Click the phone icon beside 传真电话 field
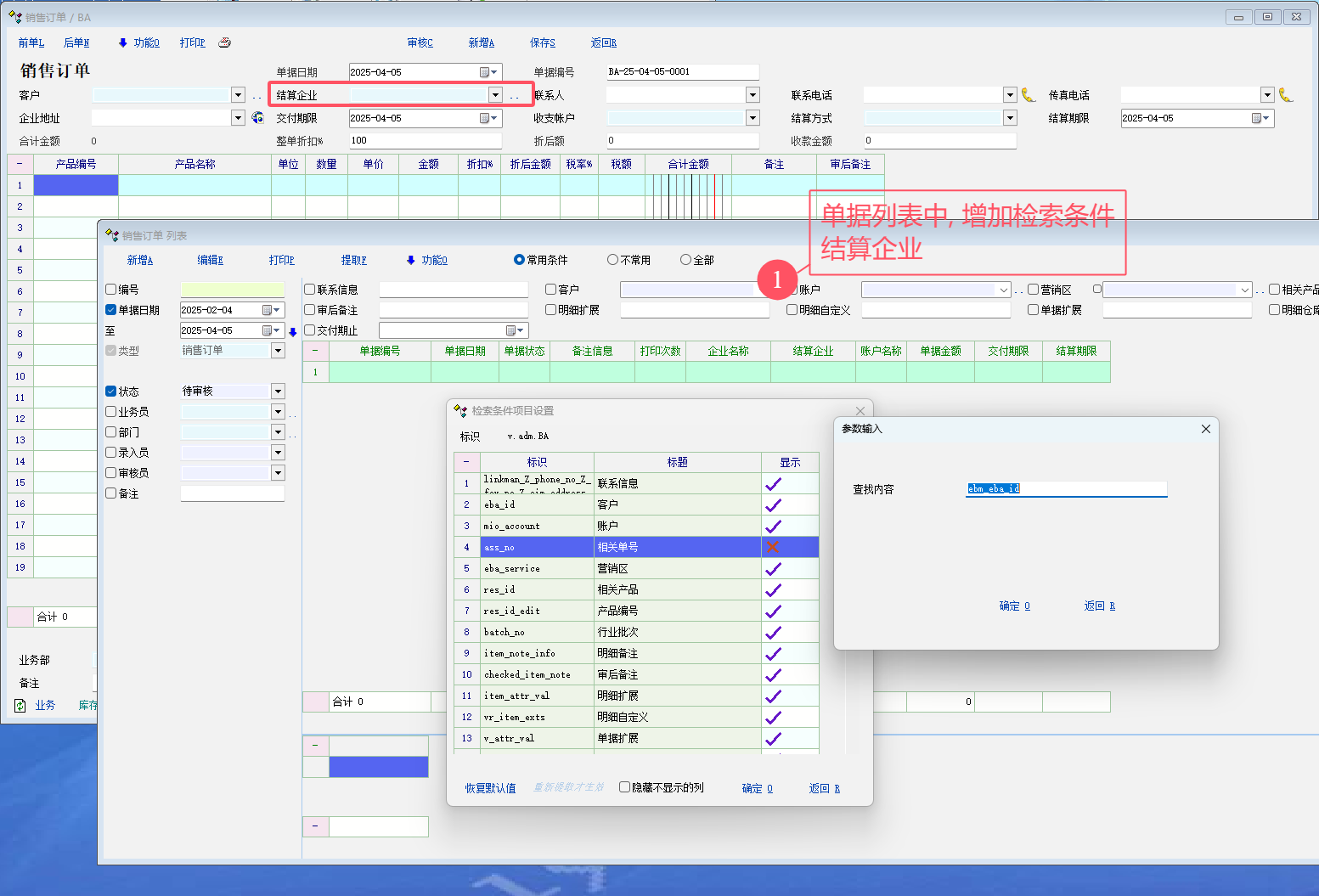 pyautogui.click(x=1286, y=95)
